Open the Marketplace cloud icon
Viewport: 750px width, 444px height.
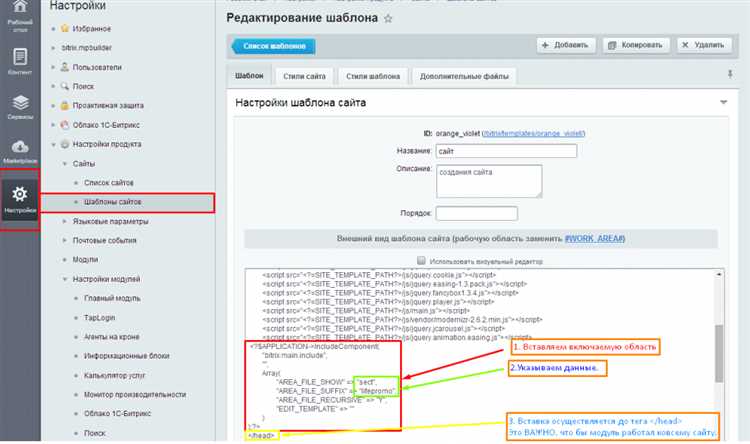point(20,146)
